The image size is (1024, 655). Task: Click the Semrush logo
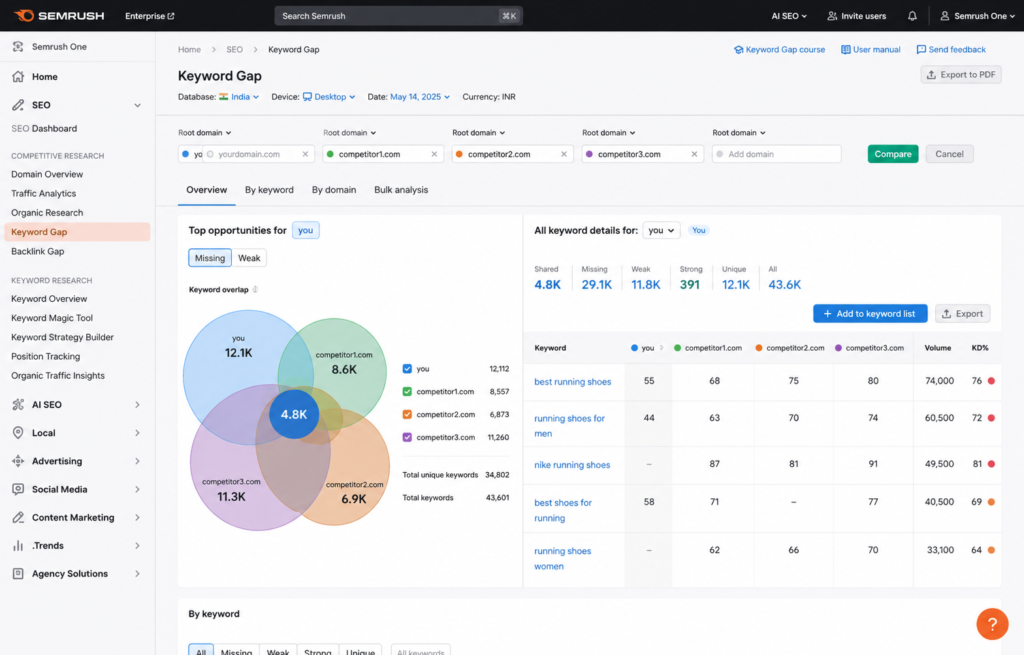[59, 16]
